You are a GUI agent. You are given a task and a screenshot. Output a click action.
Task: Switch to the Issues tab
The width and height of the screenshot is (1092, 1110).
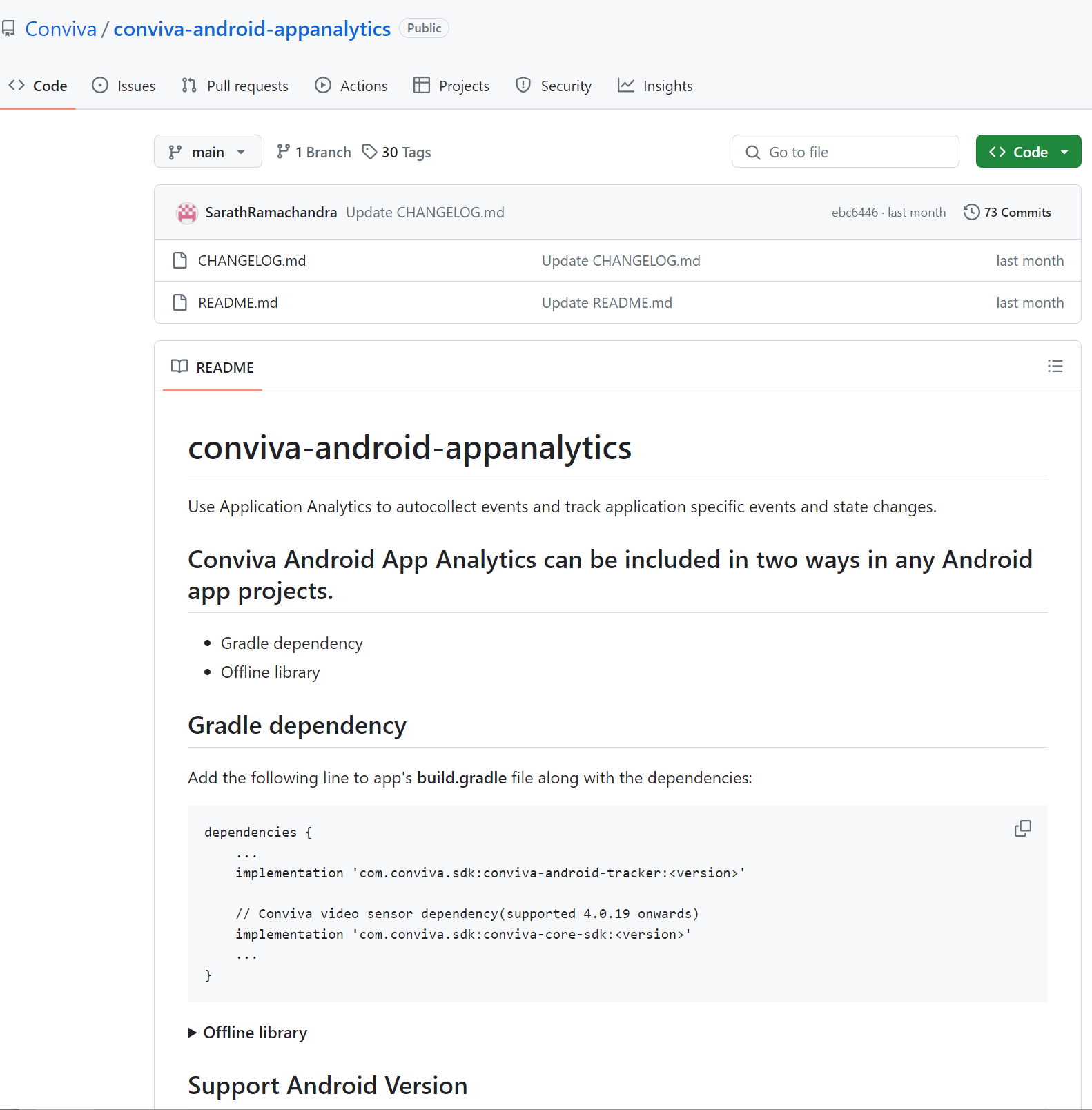(124, 86)
